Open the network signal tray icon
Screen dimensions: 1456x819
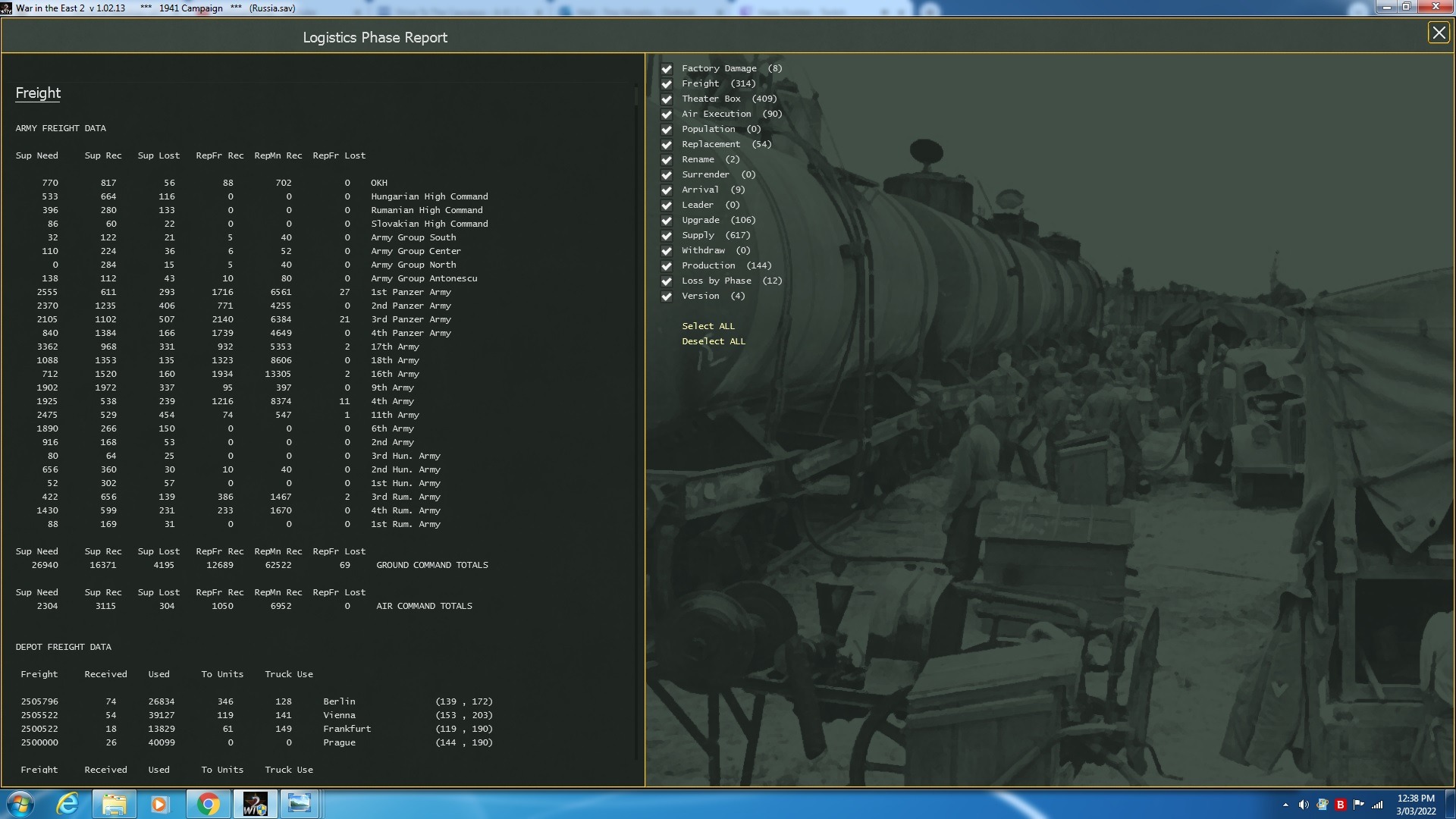point(1377,805)
